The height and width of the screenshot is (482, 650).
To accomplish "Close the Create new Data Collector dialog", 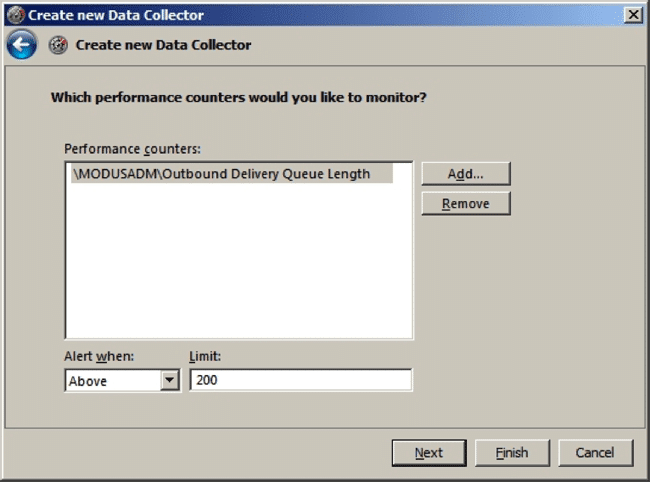I will click(x=632, y=15).
